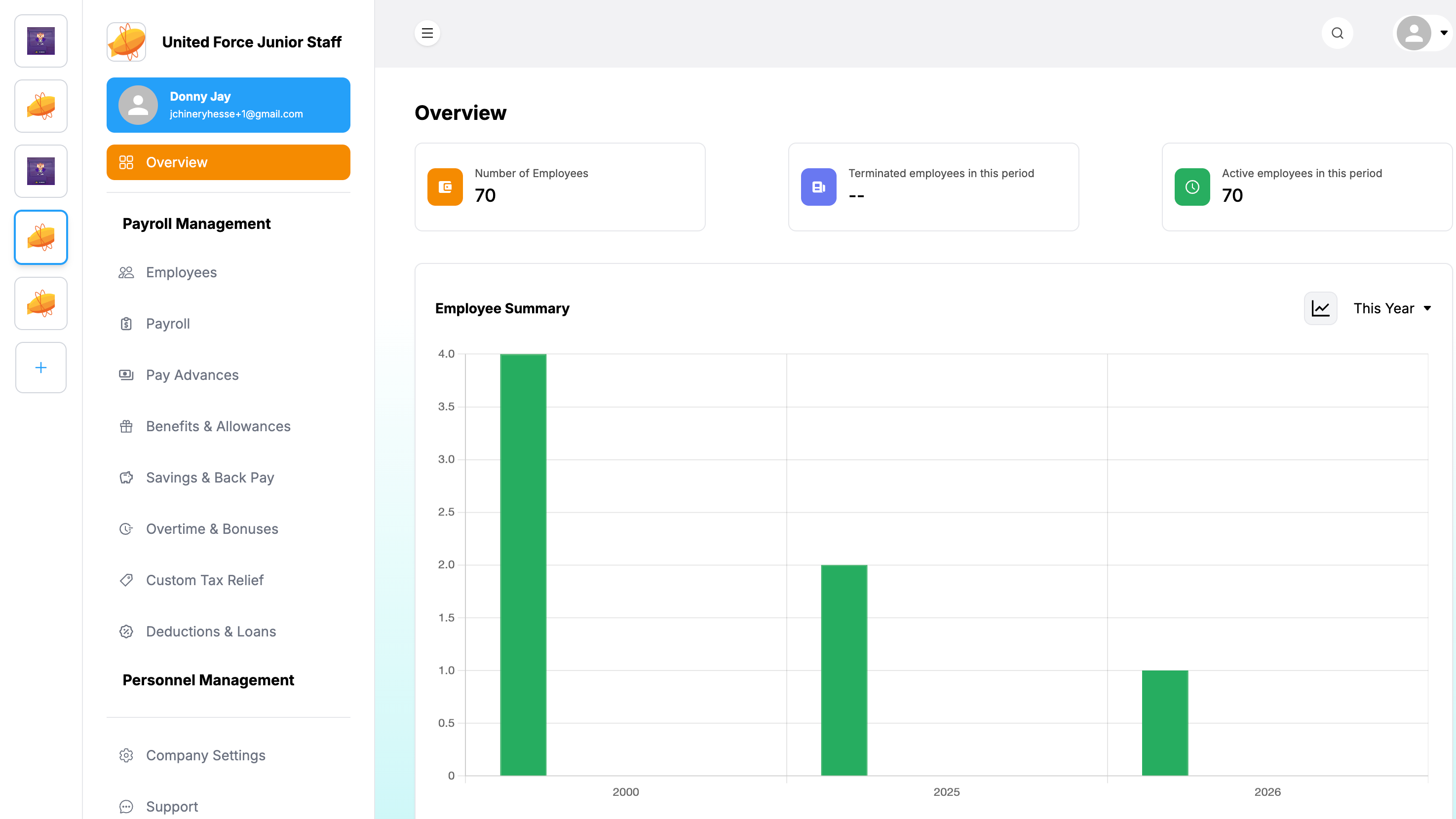Click the 2026 bar in the chart
1456x819 pixels.
(1165, 723)
